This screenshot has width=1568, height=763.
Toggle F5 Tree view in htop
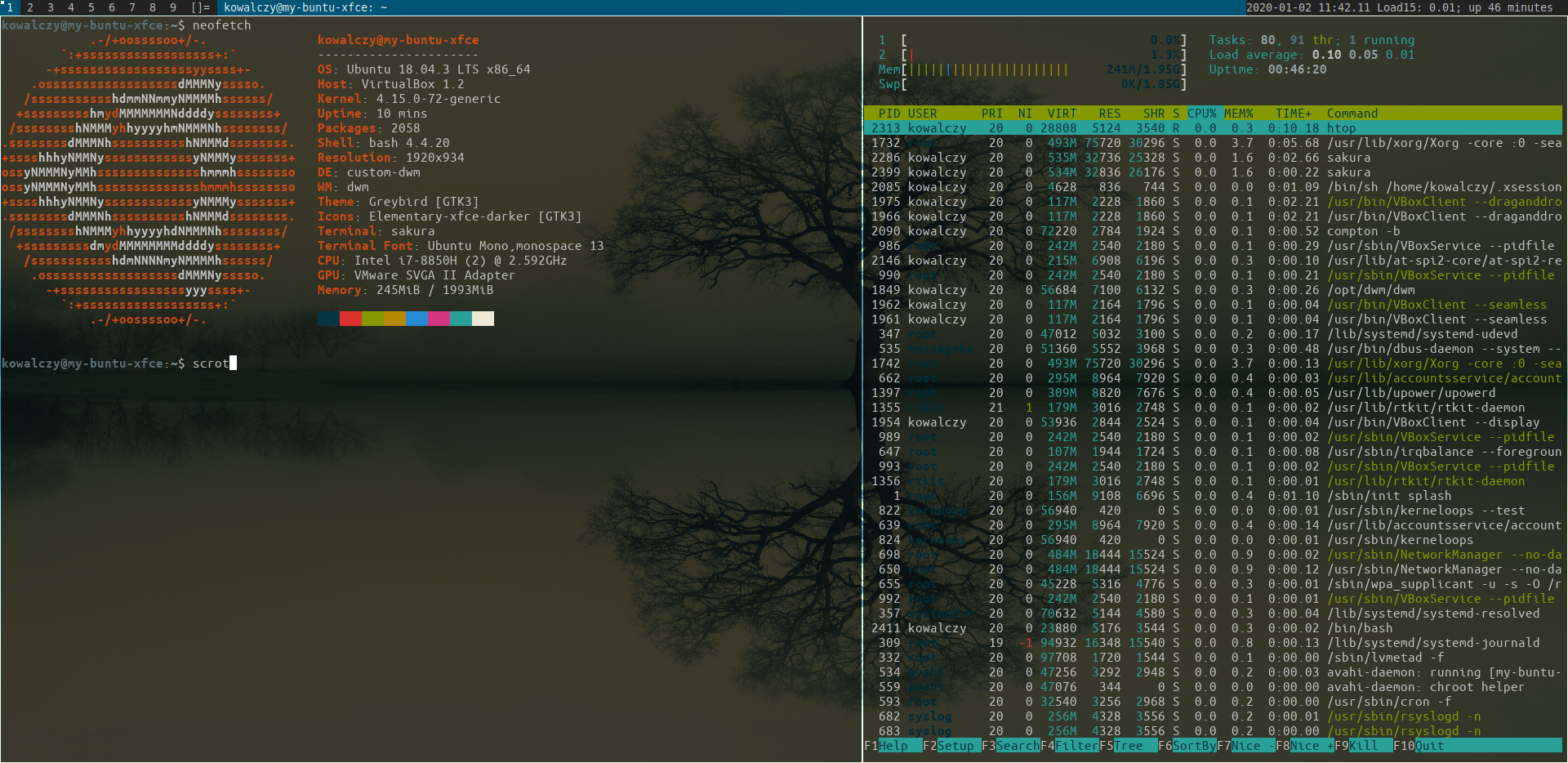tap(1128, 746)
